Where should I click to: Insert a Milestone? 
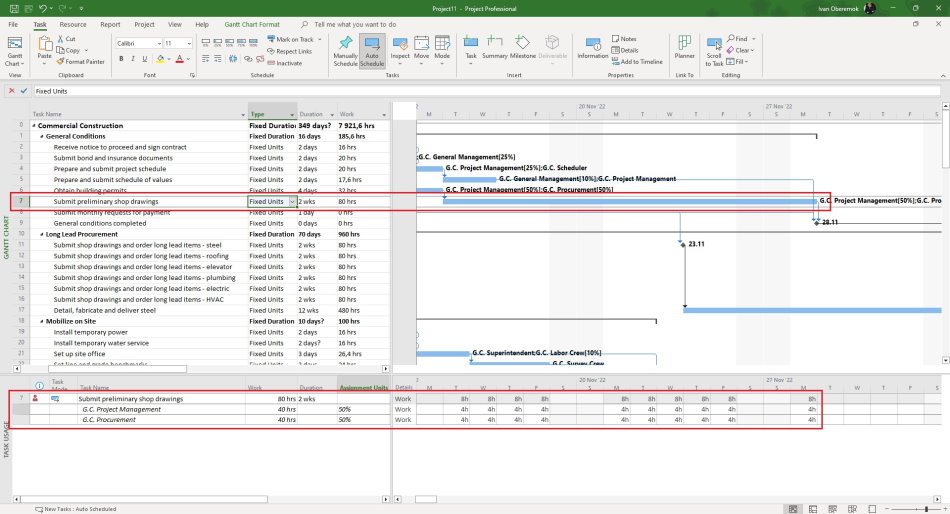pyautogui.click(x=522, y=48)
